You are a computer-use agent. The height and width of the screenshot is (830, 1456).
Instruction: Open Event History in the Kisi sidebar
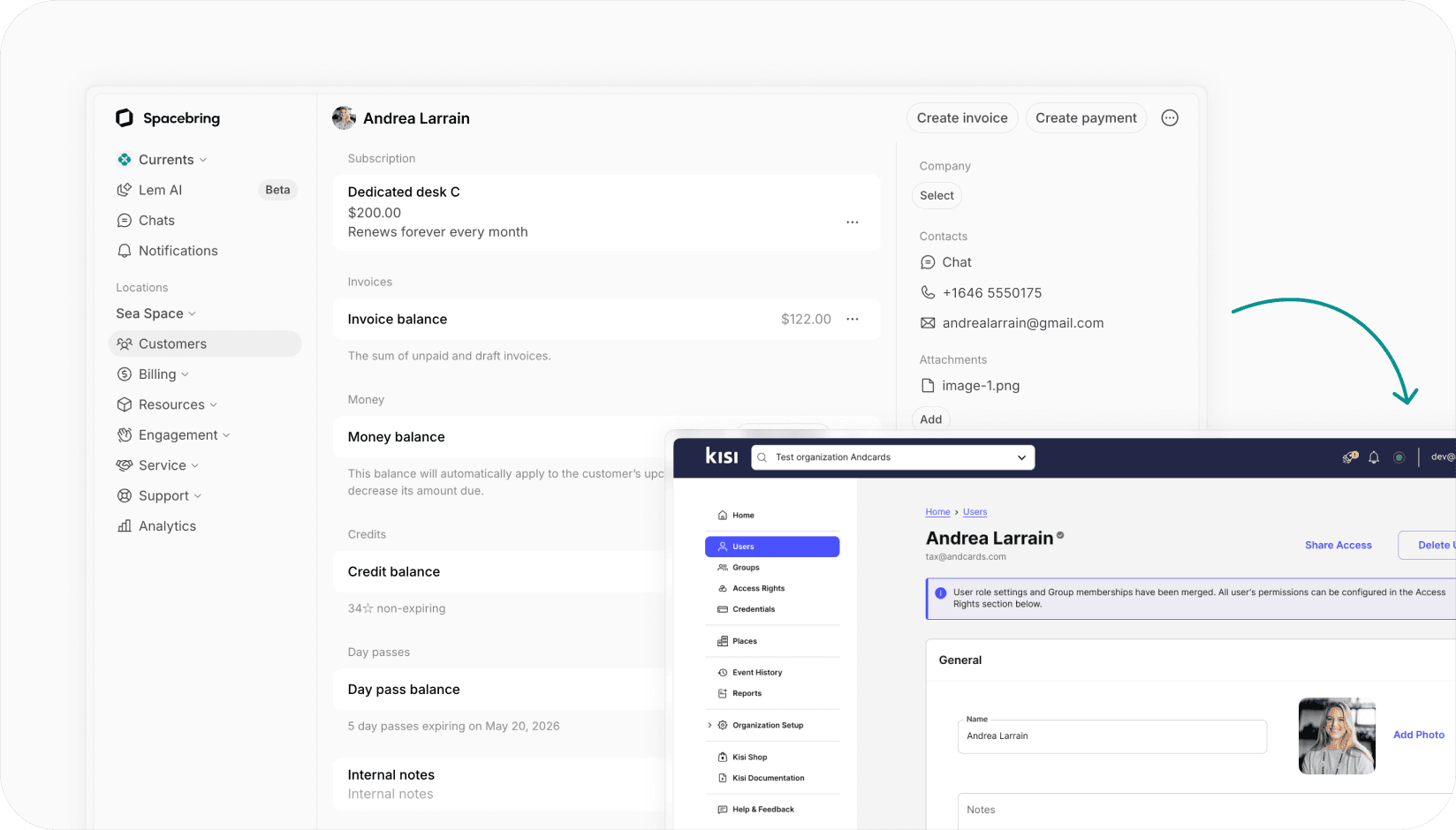[x=750, y=673]
